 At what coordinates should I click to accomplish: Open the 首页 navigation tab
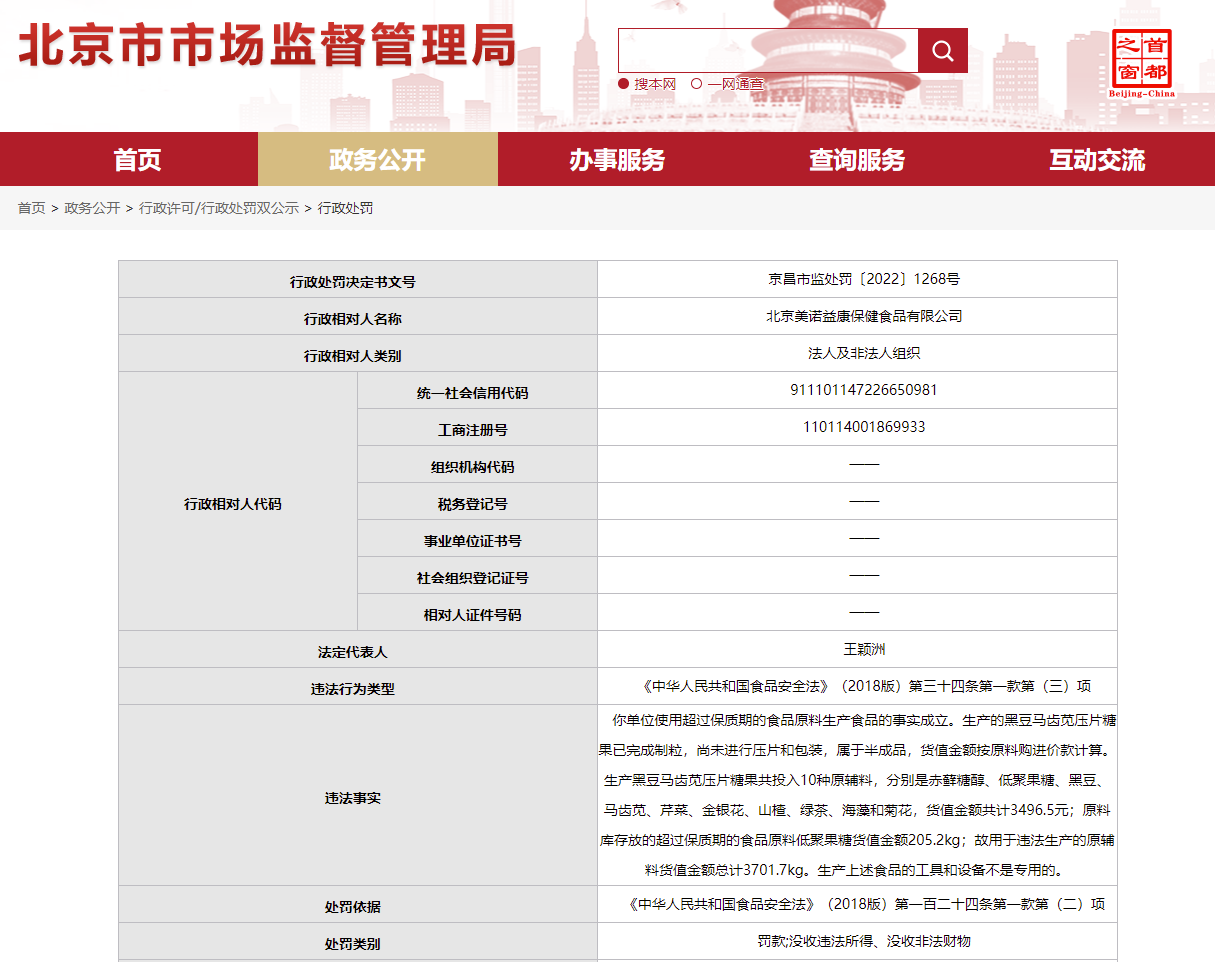click(137, 160)
